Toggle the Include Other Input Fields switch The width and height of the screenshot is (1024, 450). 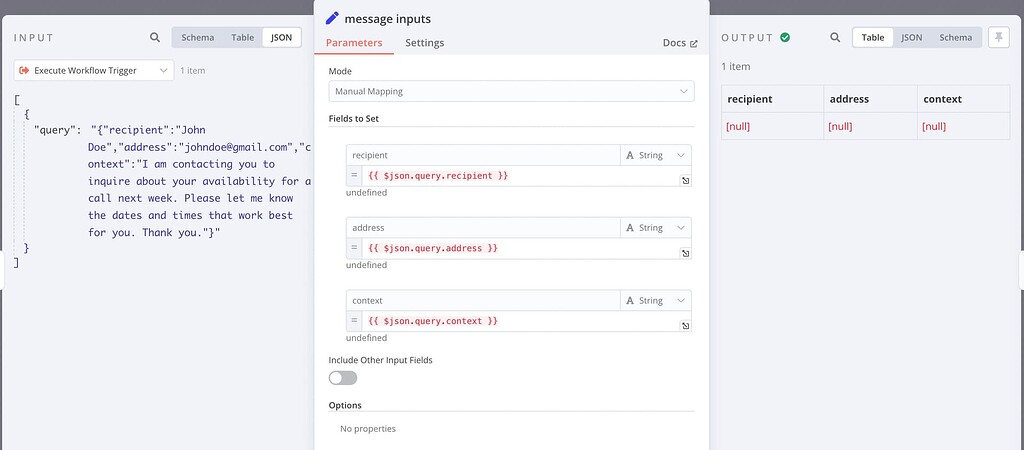click(343, 378)
